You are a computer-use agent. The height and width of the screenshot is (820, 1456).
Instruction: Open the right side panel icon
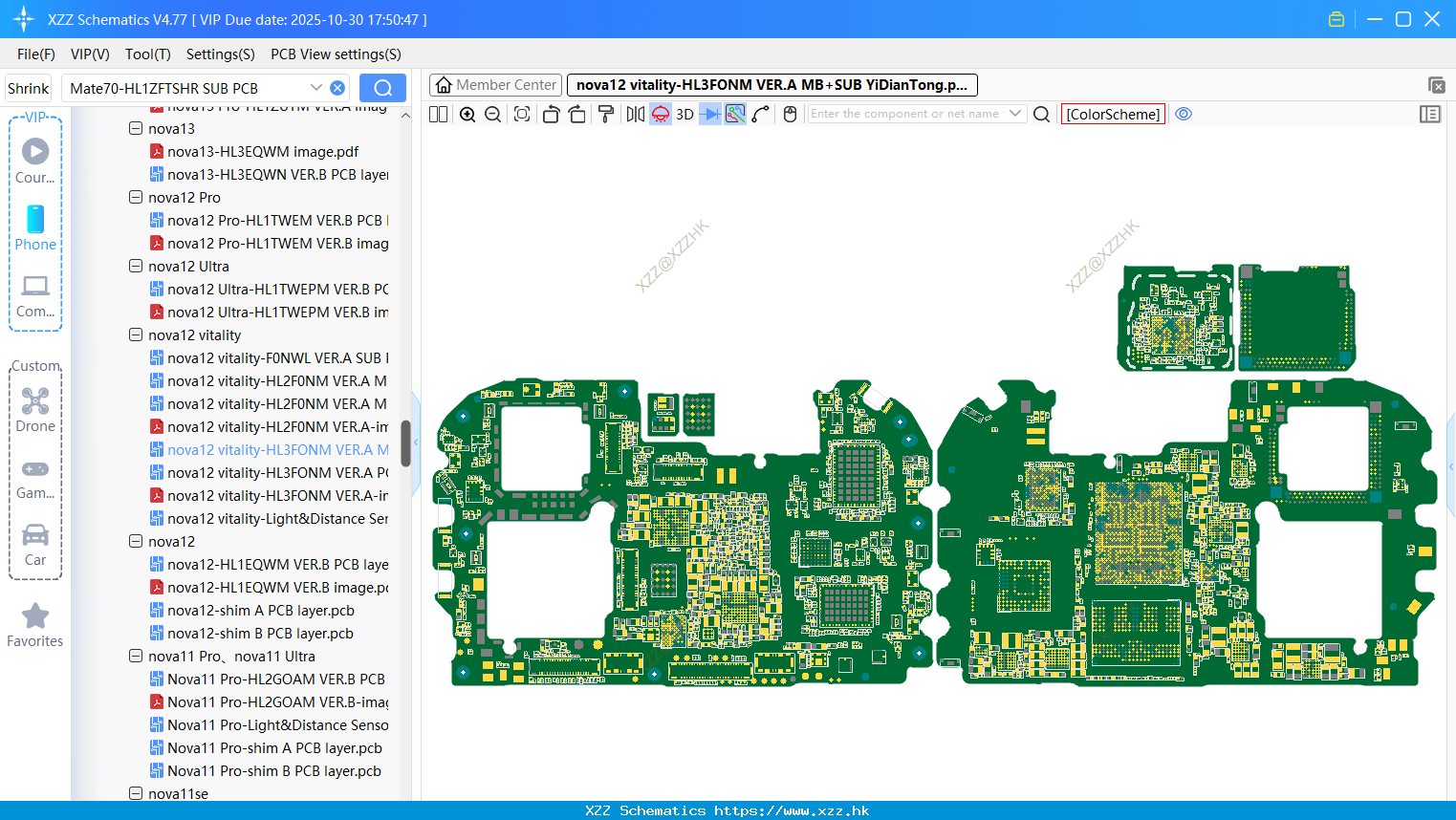(x=1430, y=114)
